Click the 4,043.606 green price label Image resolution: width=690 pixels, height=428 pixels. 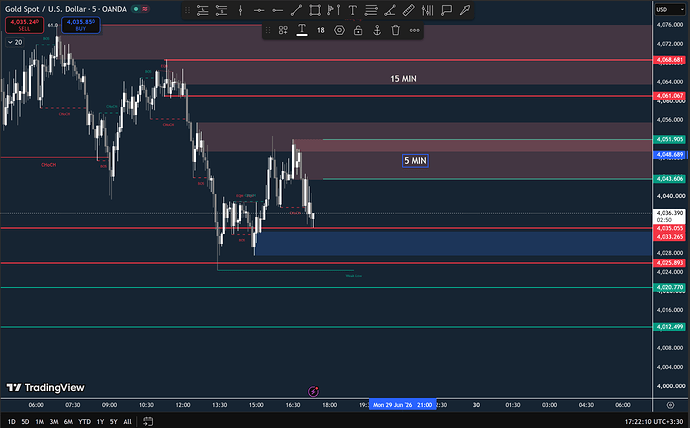[669, 179]
